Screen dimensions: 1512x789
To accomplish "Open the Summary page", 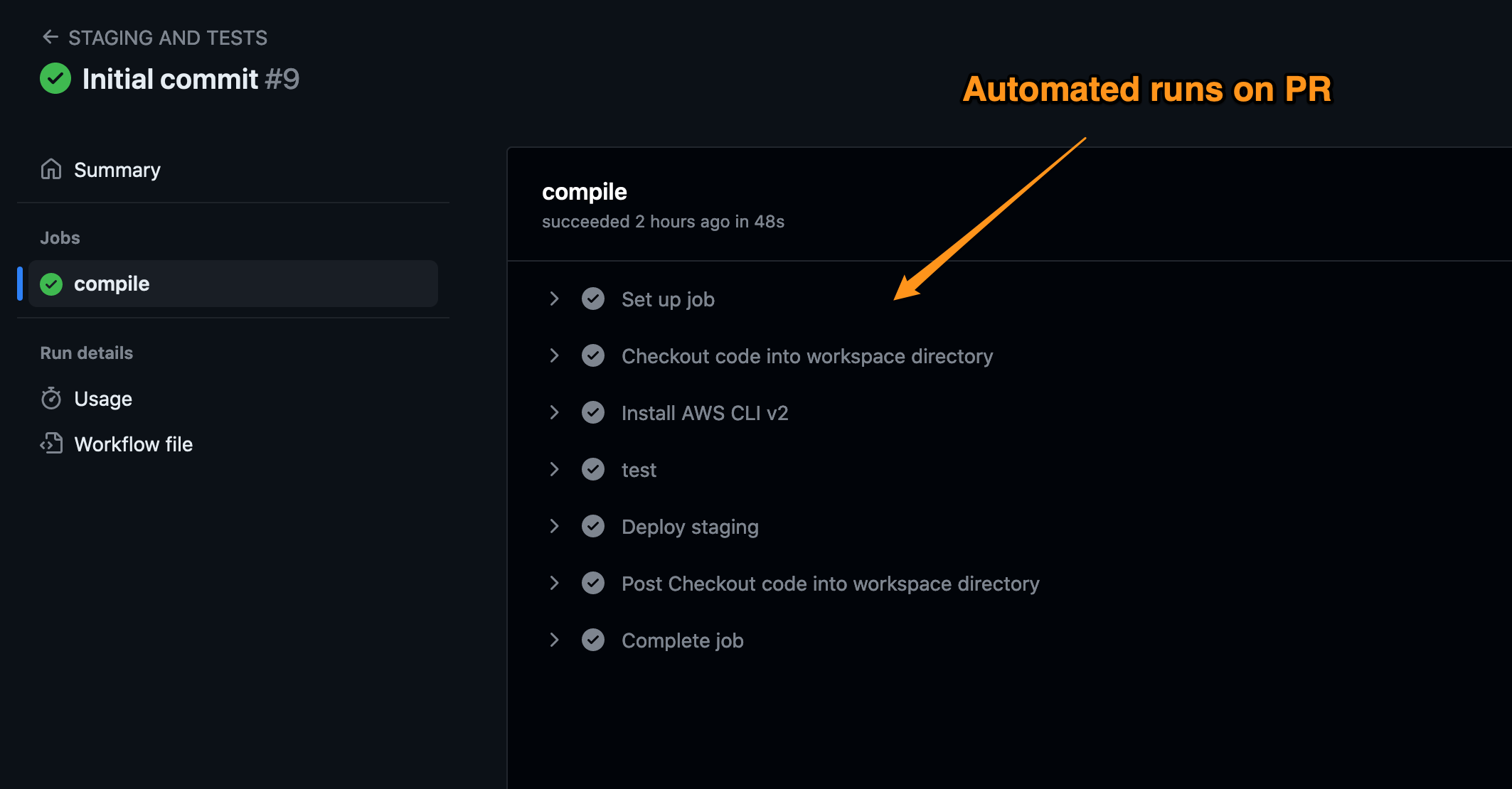I will [117, 170].
